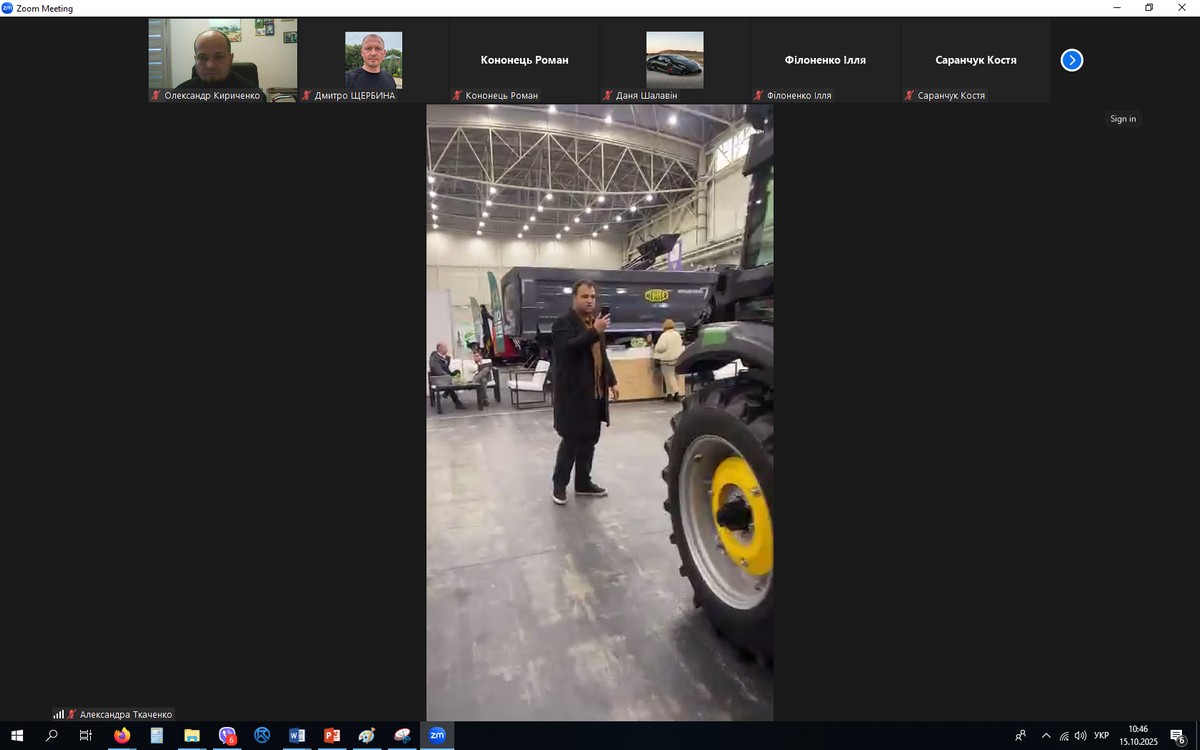This screenshot has width=1200, height=750.
Task: Expand the hidden system tray icons
Action: point(1046,735)
